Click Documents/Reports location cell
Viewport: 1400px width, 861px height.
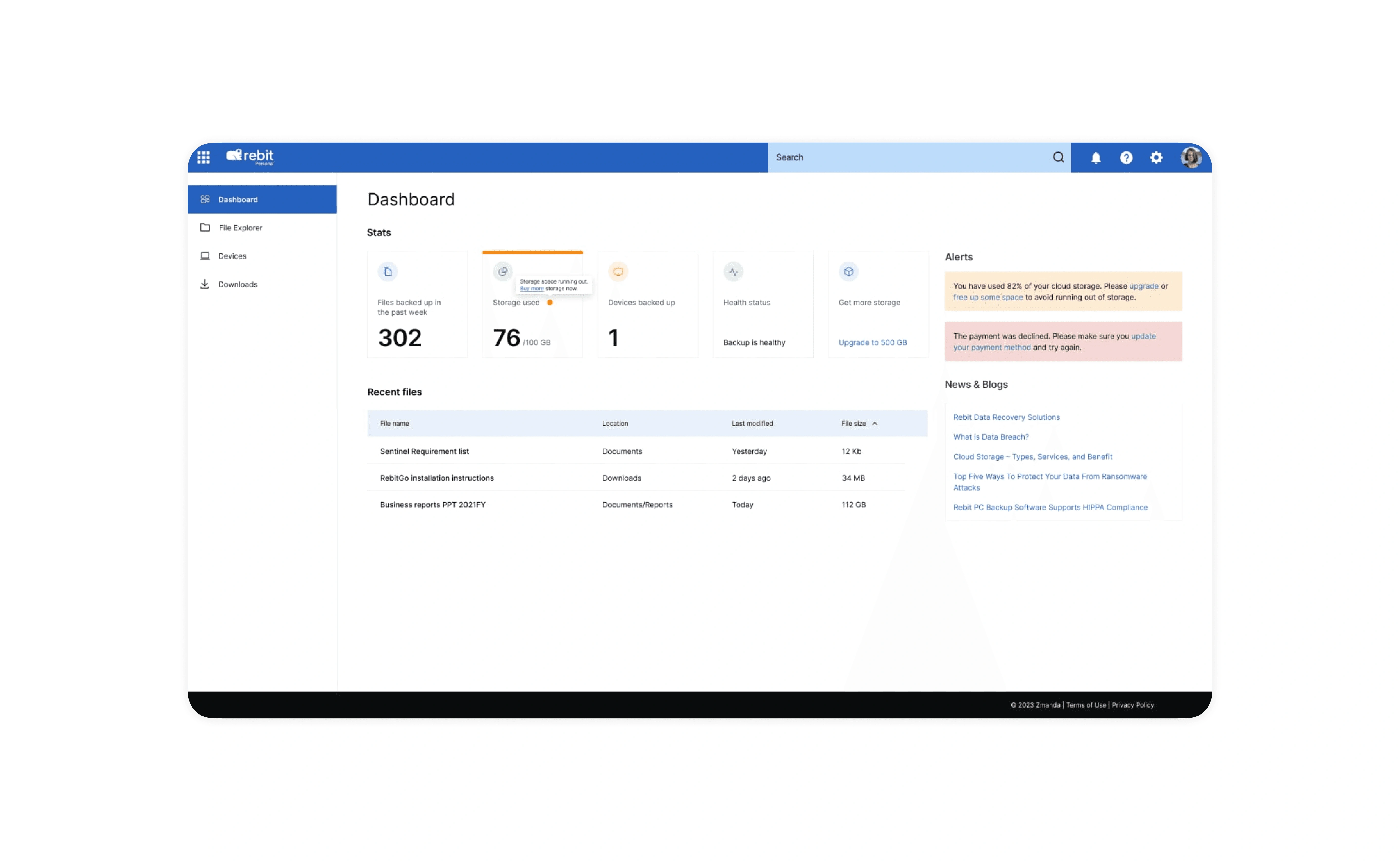(x=637, y=505)
